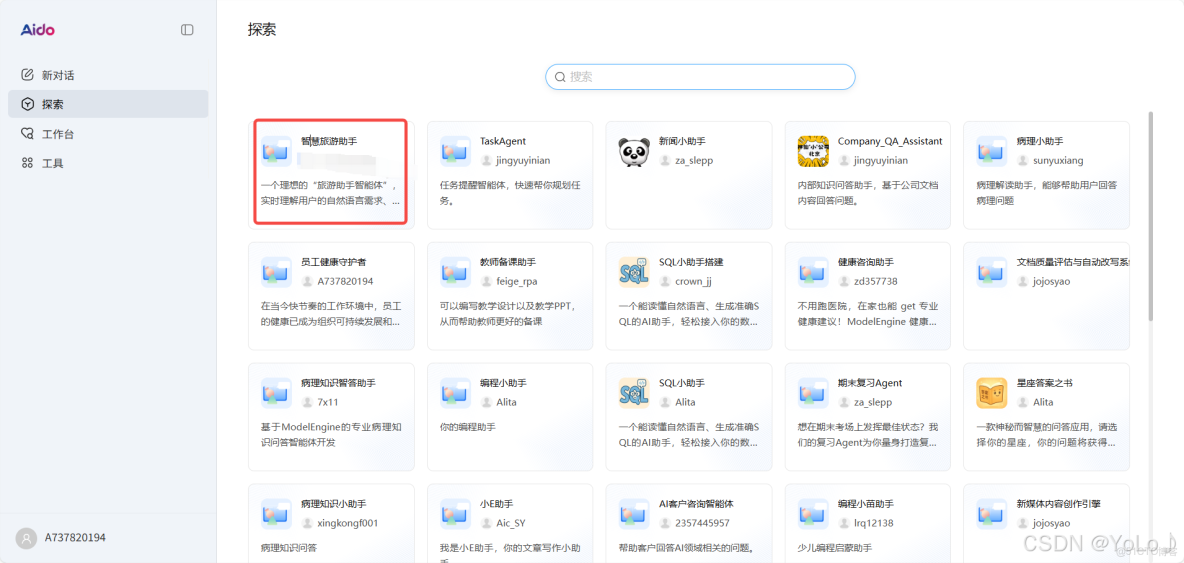
Task: Click the 病理小助手 app icon
Action: pyautogui.click(x=991, y=151)
